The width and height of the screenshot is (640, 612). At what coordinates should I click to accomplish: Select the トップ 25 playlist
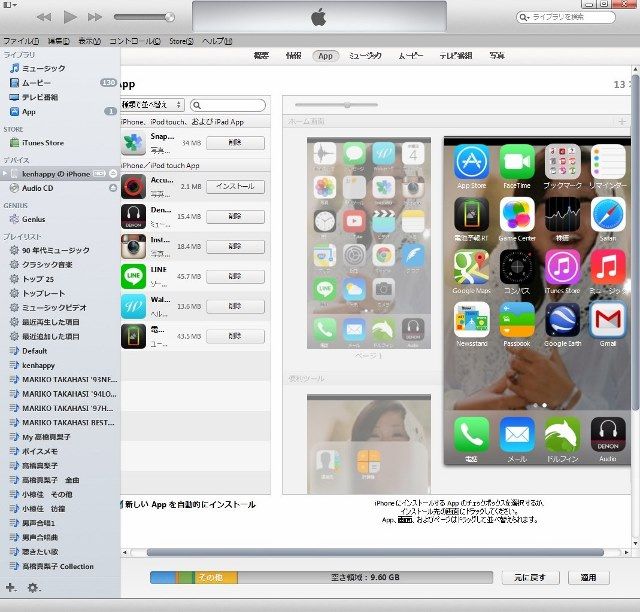(x=38, y=279)
